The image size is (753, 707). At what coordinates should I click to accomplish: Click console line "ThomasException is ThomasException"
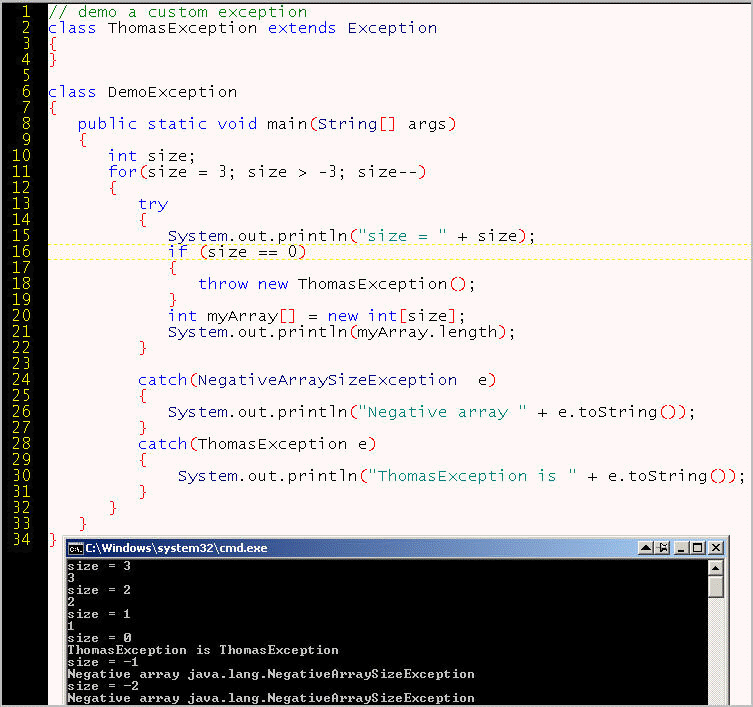click(x=203, y=650)
